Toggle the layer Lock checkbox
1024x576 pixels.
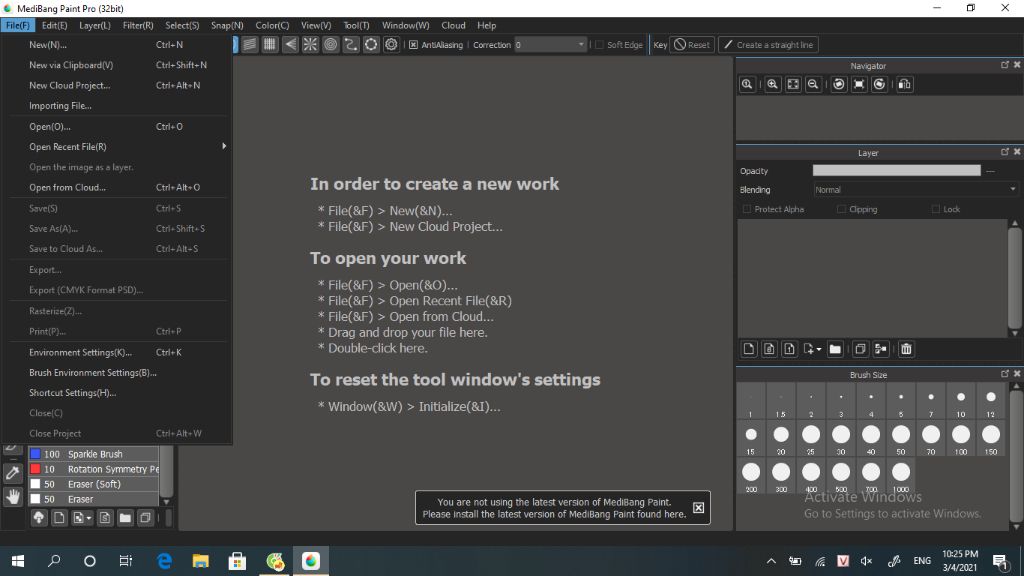[936, 209]
